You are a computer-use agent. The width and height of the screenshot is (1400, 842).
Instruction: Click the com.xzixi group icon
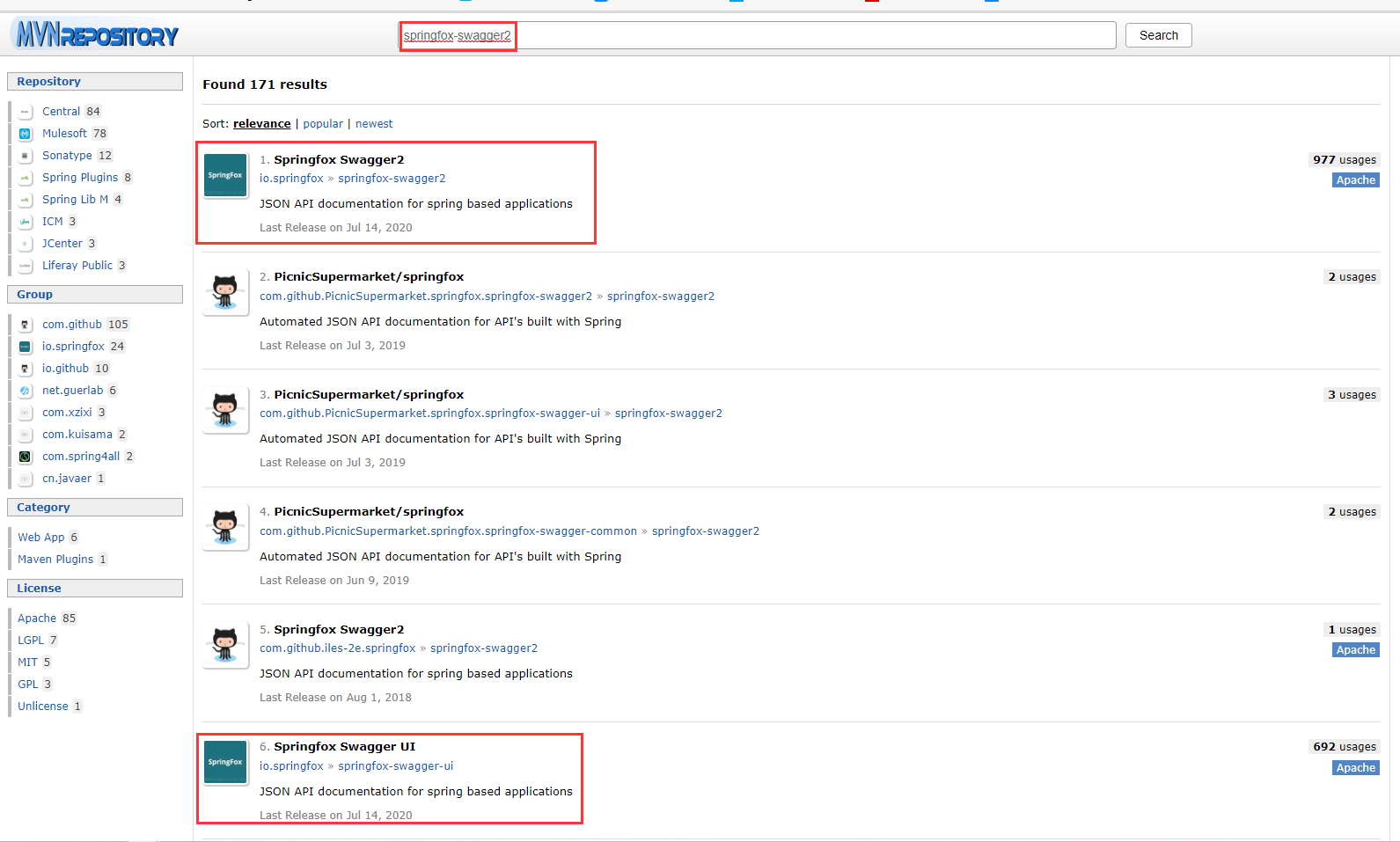point(26,413)
